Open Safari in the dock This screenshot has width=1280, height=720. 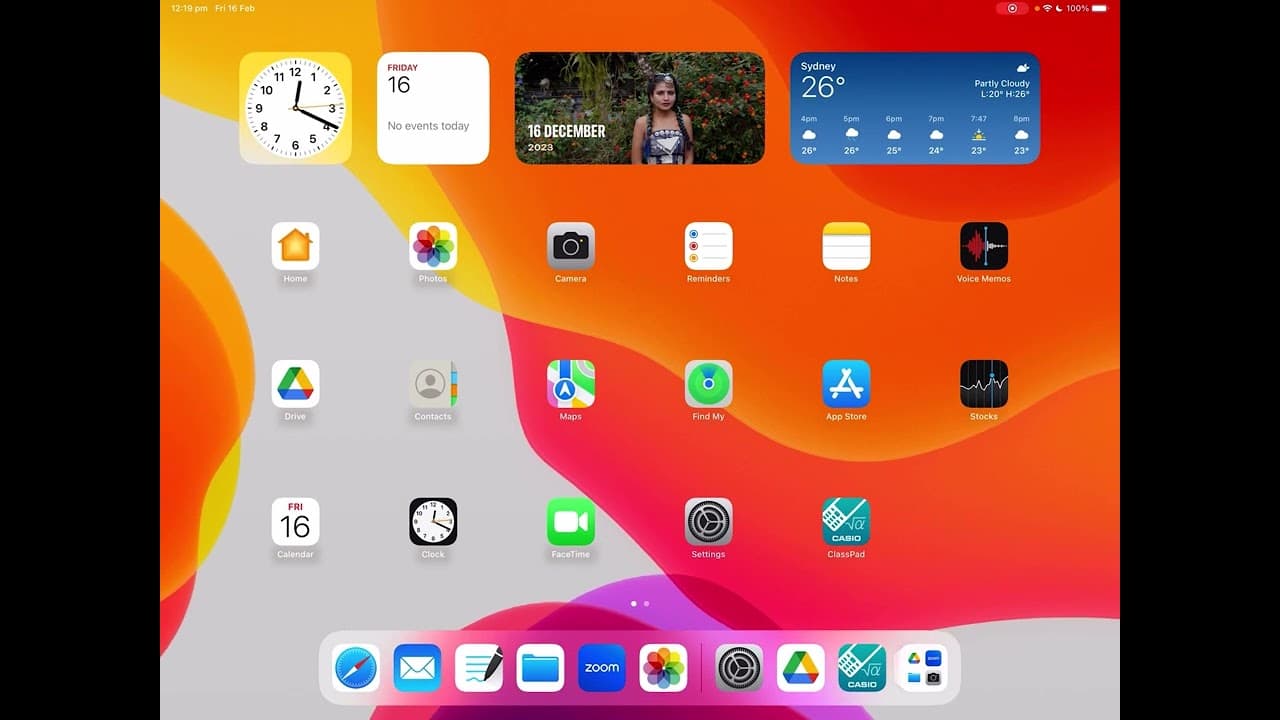(x=356, y=668)
